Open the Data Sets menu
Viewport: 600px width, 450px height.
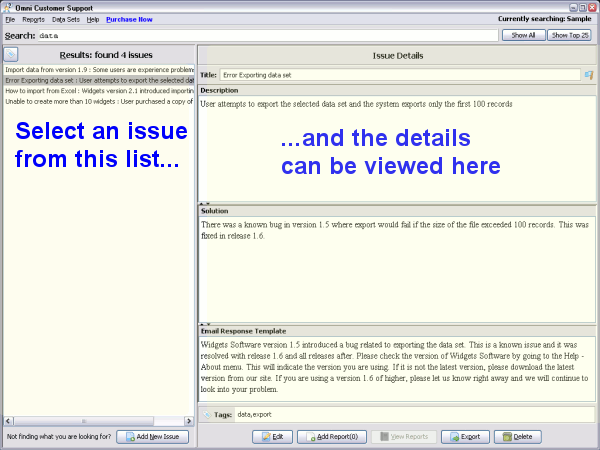point(66,20)
